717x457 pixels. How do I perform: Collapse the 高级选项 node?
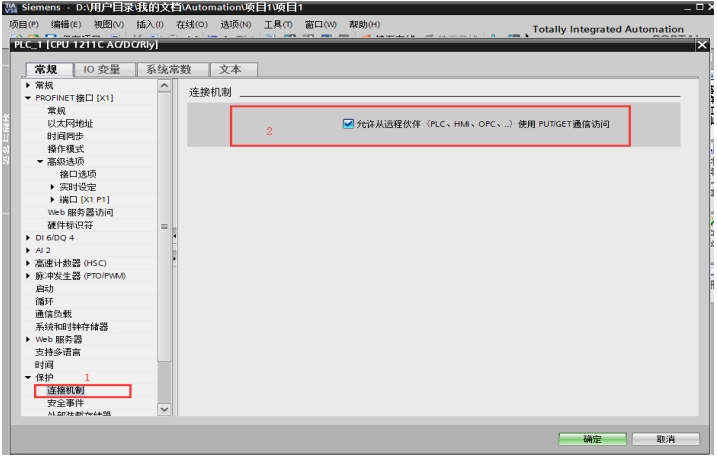(40, 161)
